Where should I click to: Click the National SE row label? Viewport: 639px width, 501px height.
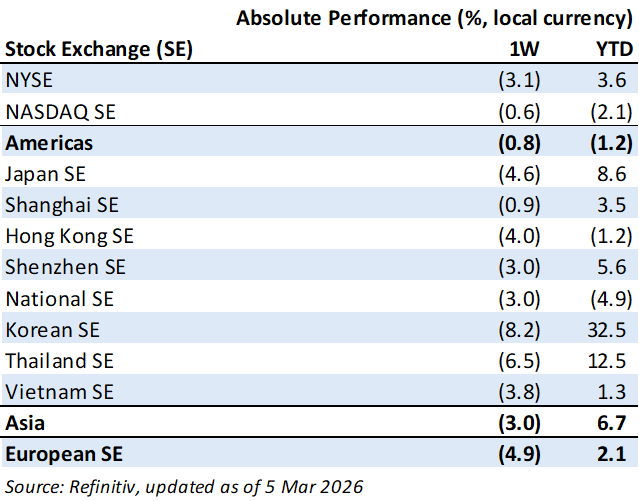click(60, 298)
